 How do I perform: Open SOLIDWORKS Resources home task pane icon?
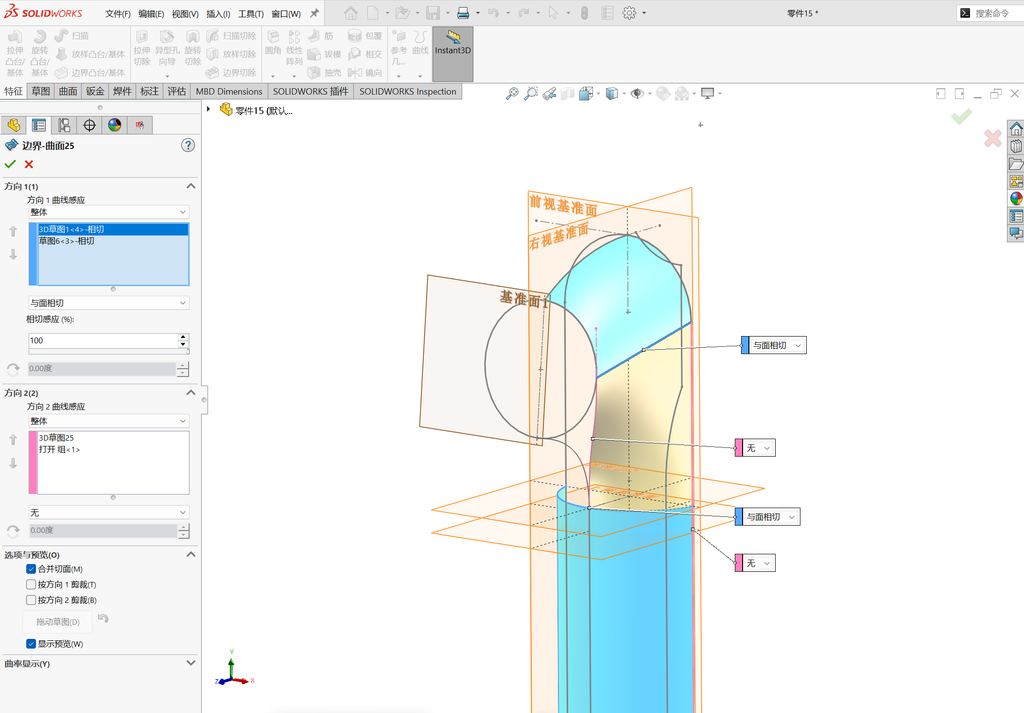tap(1016, 129)
